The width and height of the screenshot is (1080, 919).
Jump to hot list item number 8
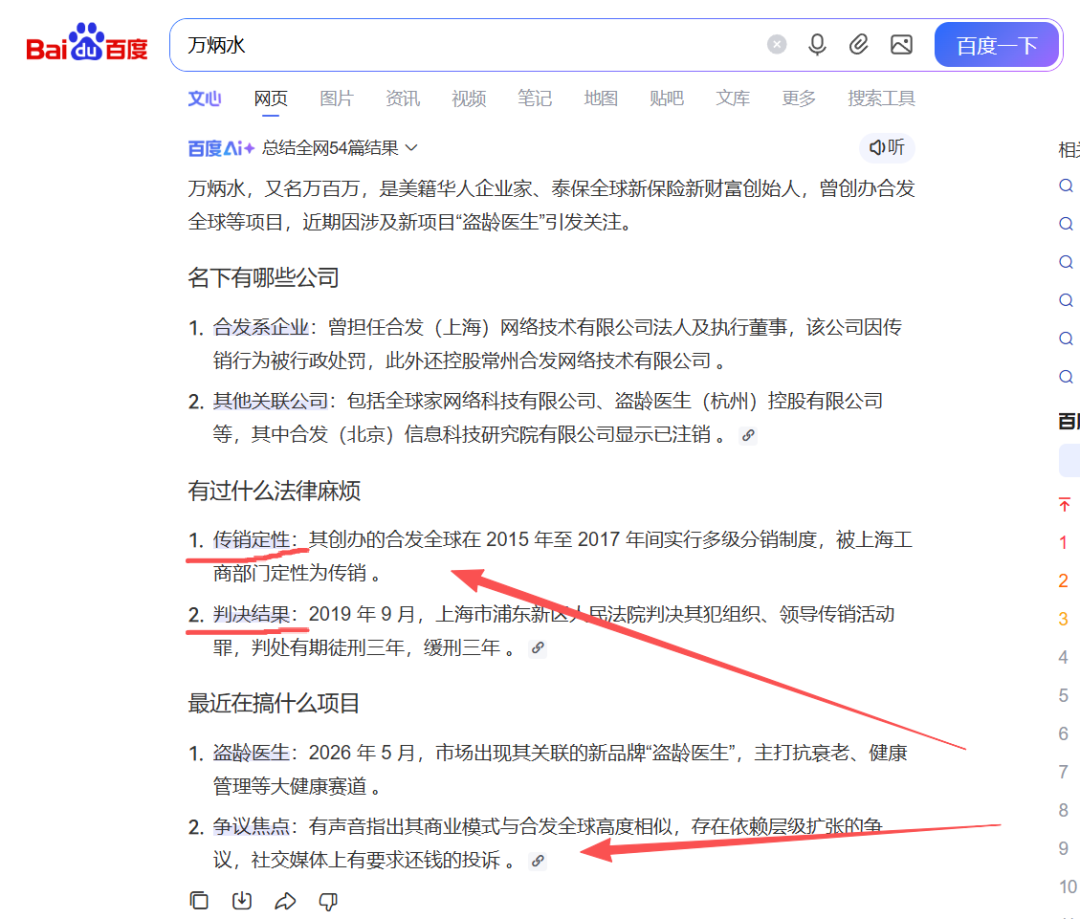click(x=1063, y=810)
